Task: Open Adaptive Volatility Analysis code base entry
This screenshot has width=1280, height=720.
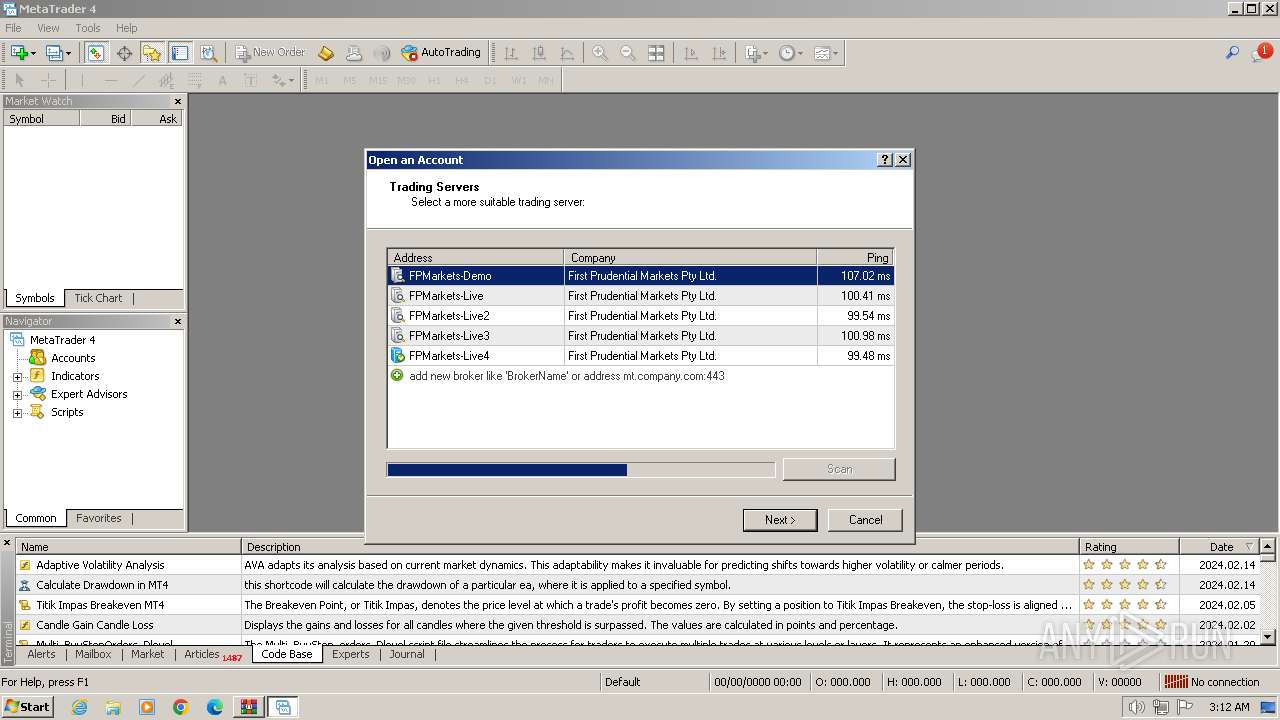Action: click(100, 565)
